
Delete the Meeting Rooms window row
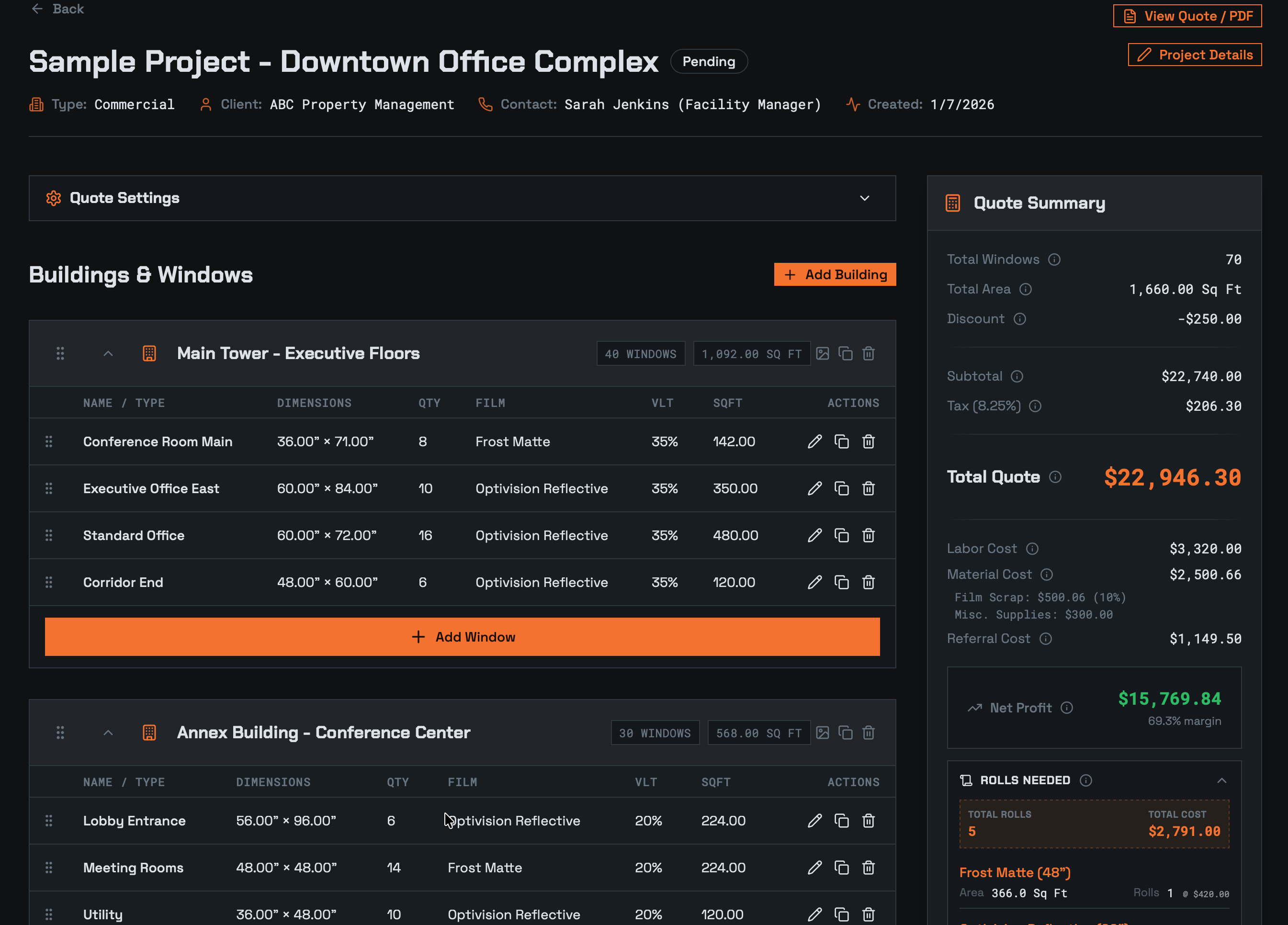point(868,867)
